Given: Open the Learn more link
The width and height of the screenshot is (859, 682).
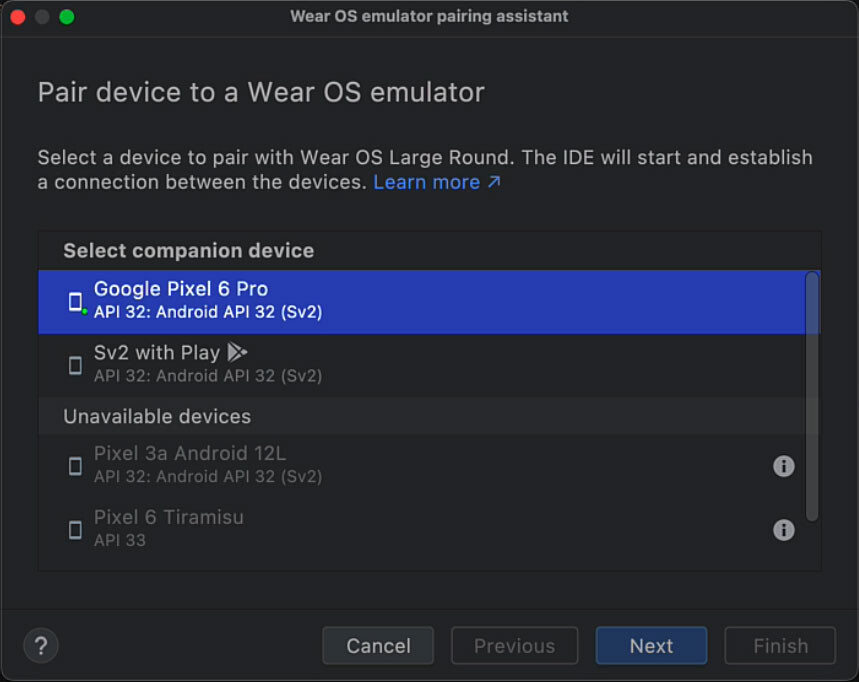Looking at the screenshot, I should click(x=427, y=182).
